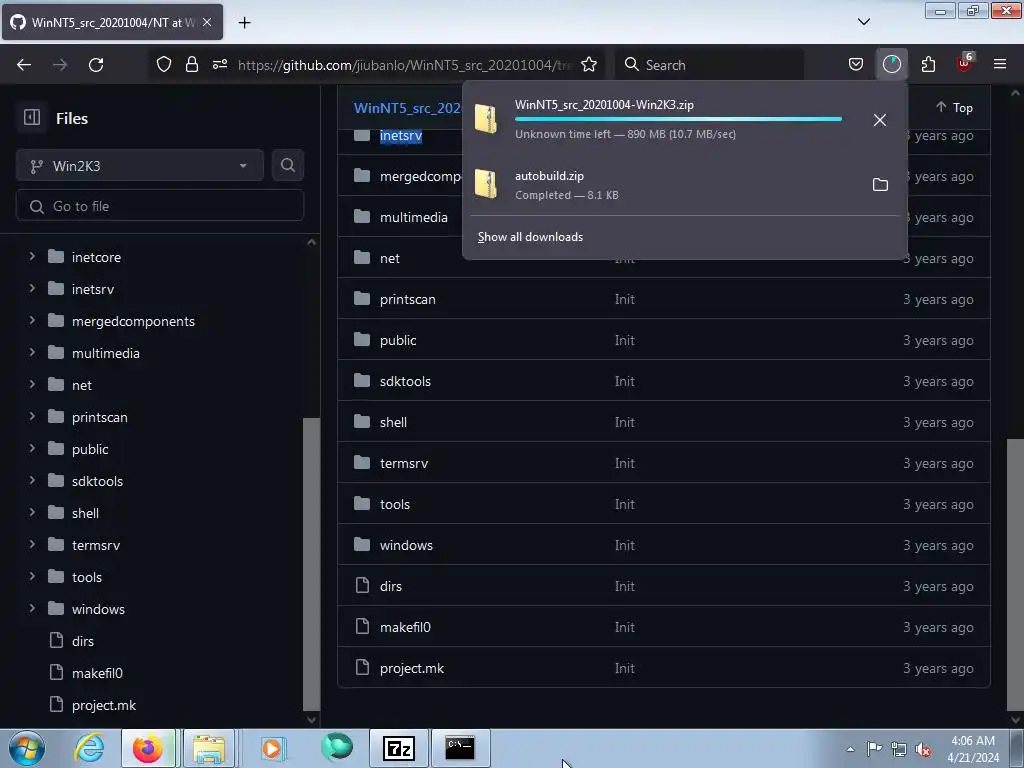
Task: Expand the inetcore folder in tree
Action: click(x=32, y=257)
